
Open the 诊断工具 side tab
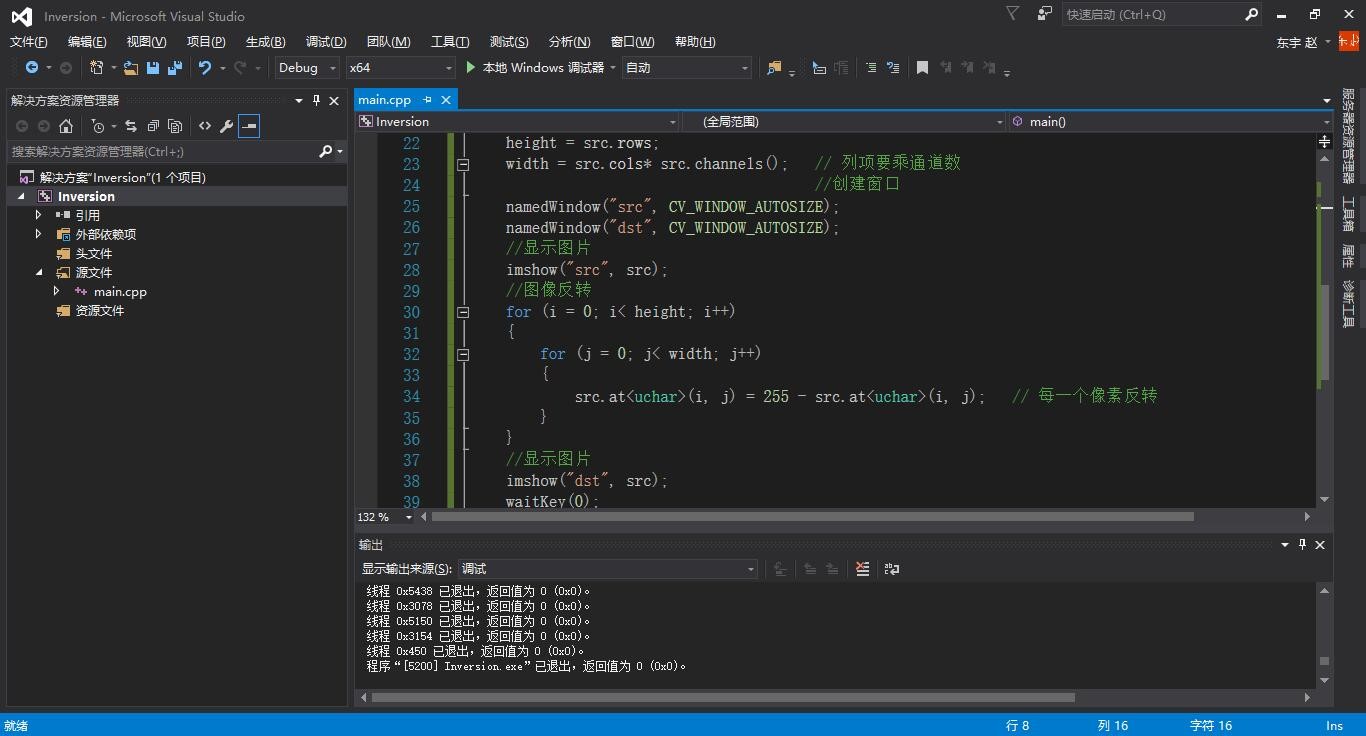1348,304
